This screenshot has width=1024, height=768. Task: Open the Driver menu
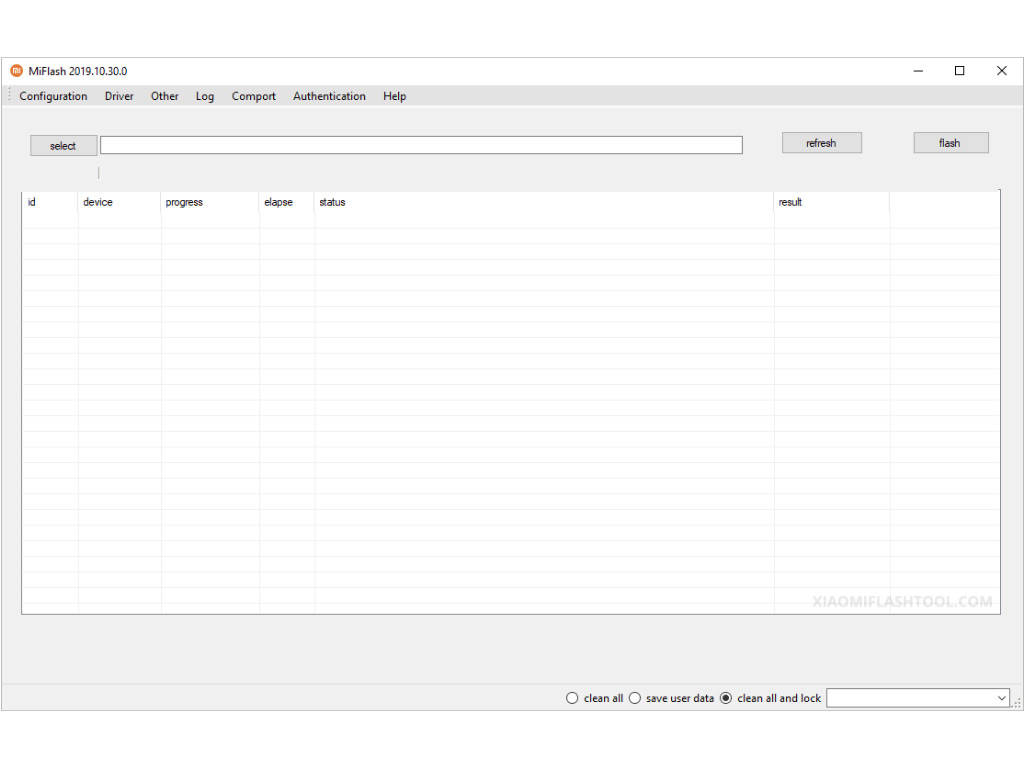[x=119, y=97]
